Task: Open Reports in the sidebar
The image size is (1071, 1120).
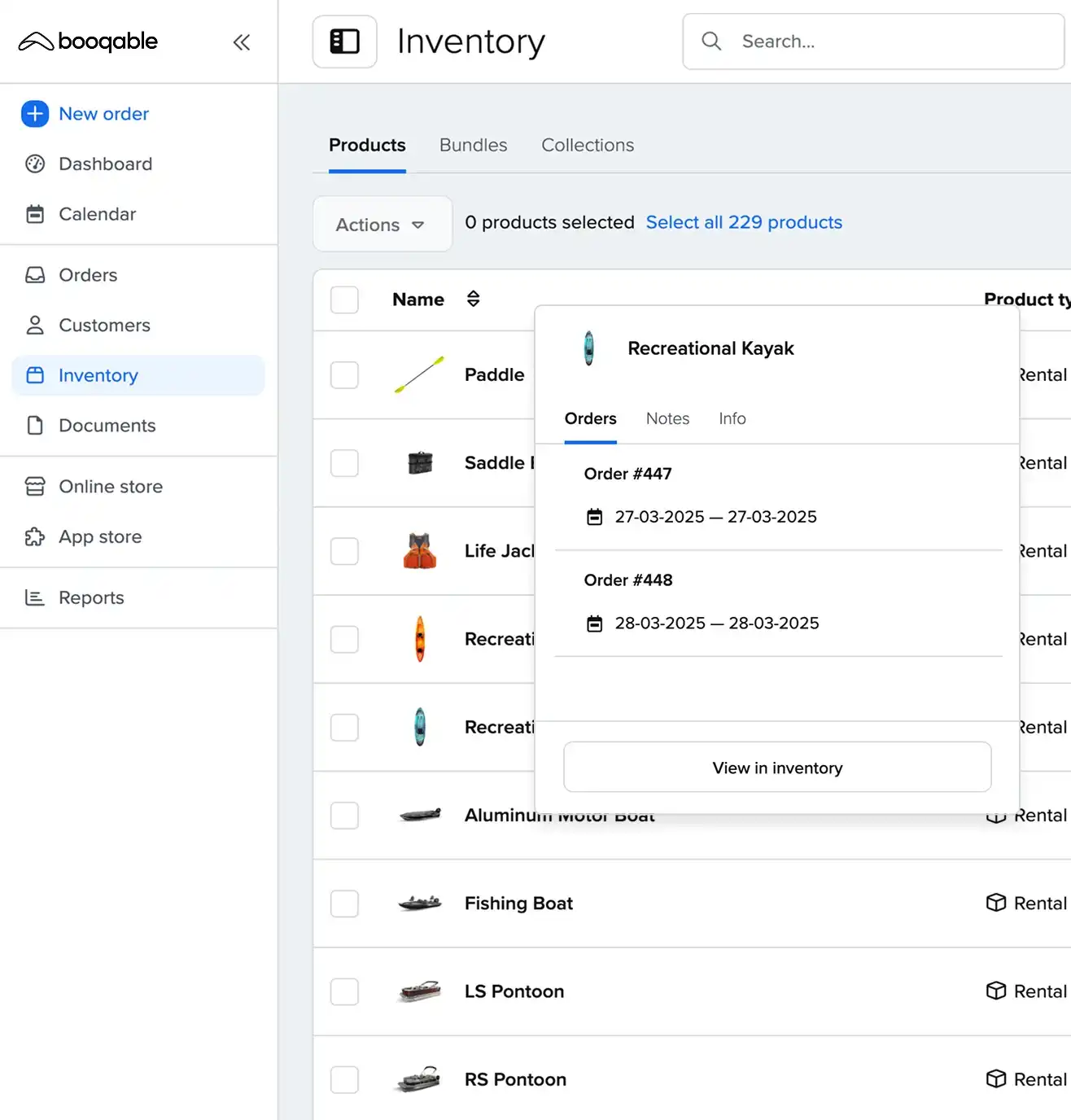Action: (91, 598)
